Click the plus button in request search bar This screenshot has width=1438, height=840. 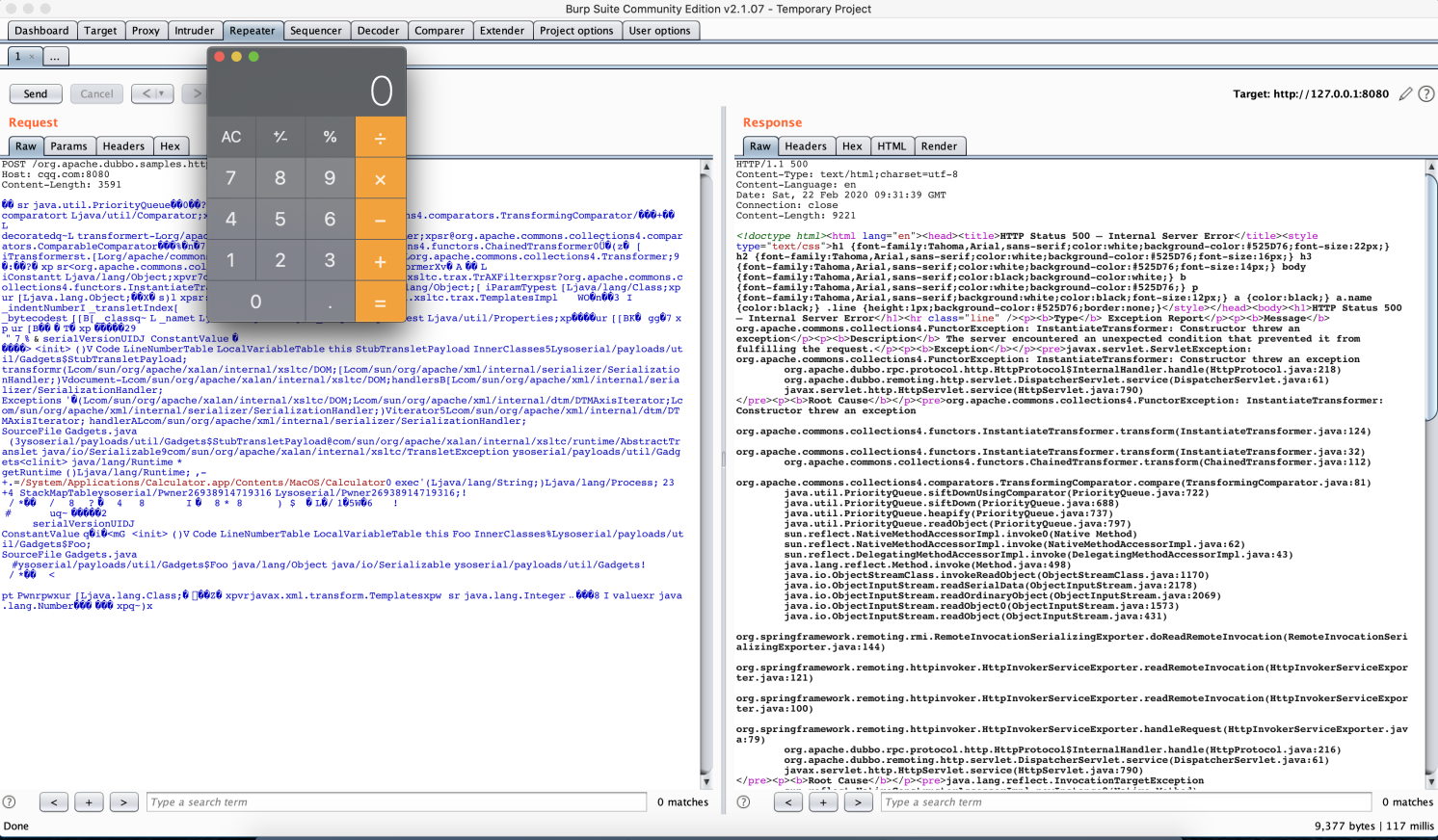(x=89, y=801)
